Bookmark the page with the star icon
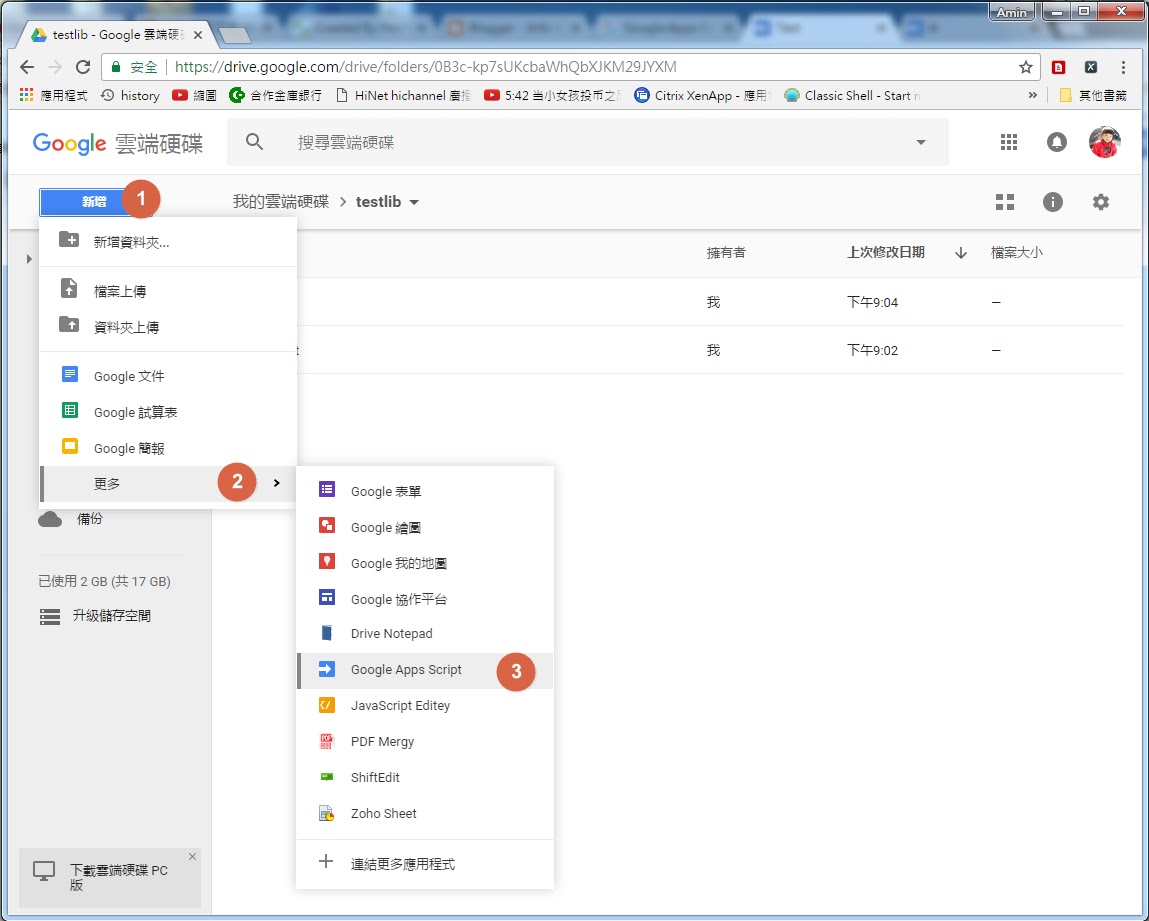The height and width of the screenshot is (921, 1149). pos(1025,67)
